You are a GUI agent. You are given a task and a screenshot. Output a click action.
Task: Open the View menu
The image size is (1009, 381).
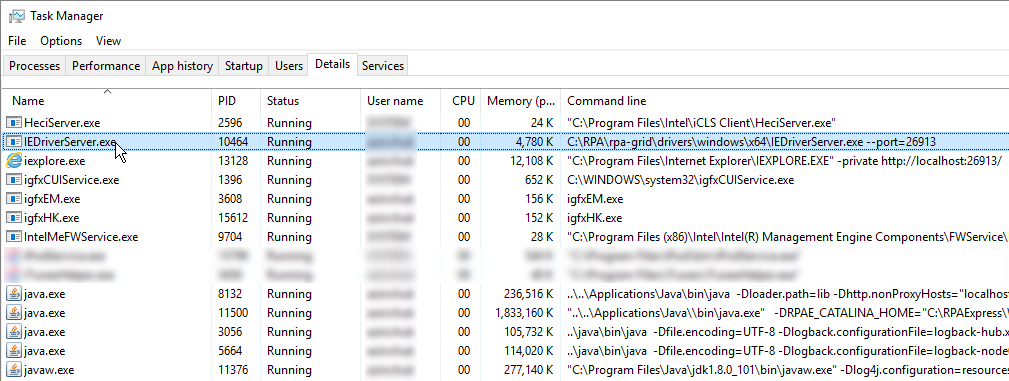(108, 41)
